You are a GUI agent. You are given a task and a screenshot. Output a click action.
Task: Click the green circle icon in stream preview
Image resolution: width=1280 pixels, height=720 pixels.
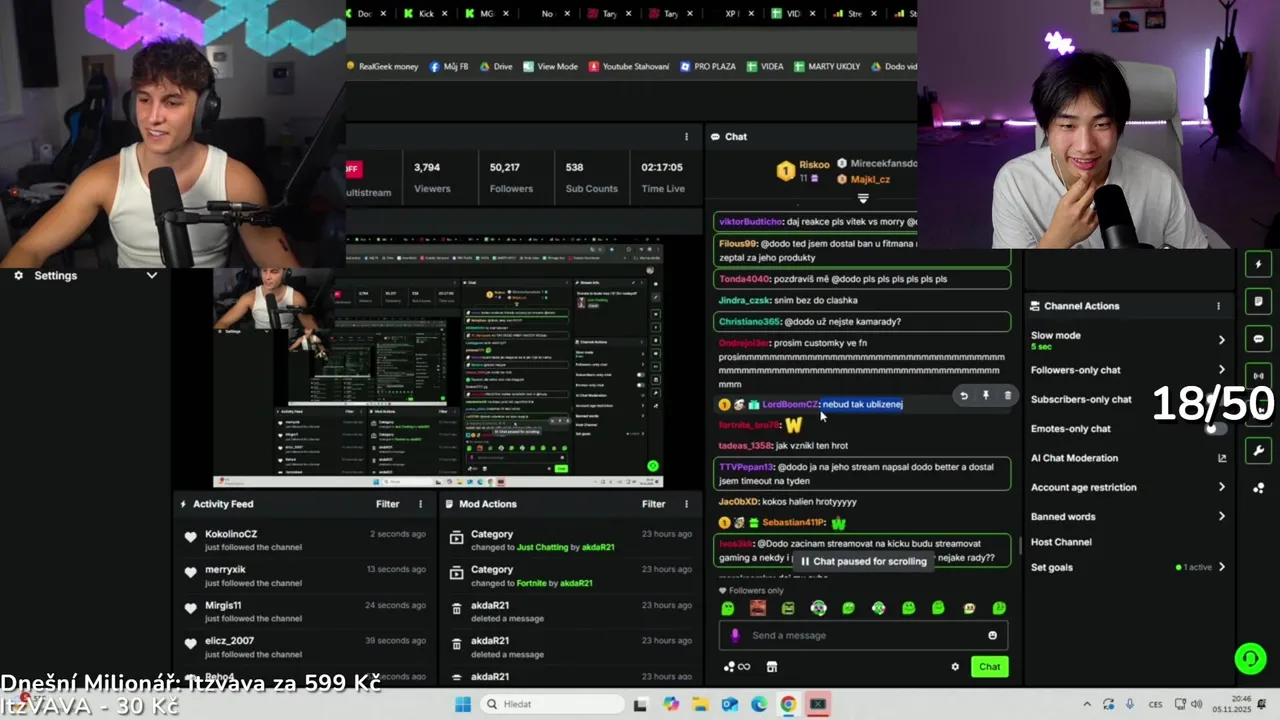(x=652, y=466)
